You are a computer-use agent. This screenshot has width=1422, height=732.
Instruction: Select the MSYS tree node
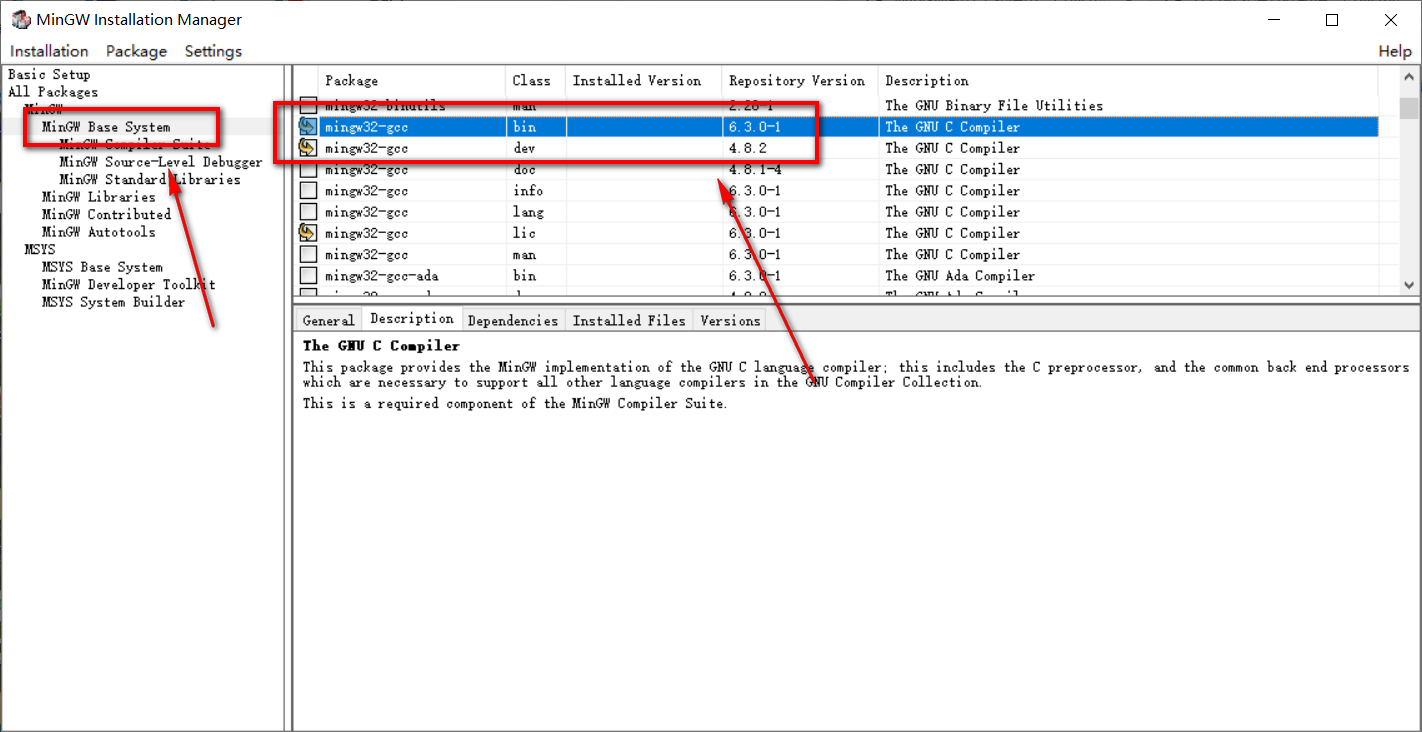point(40,249)
